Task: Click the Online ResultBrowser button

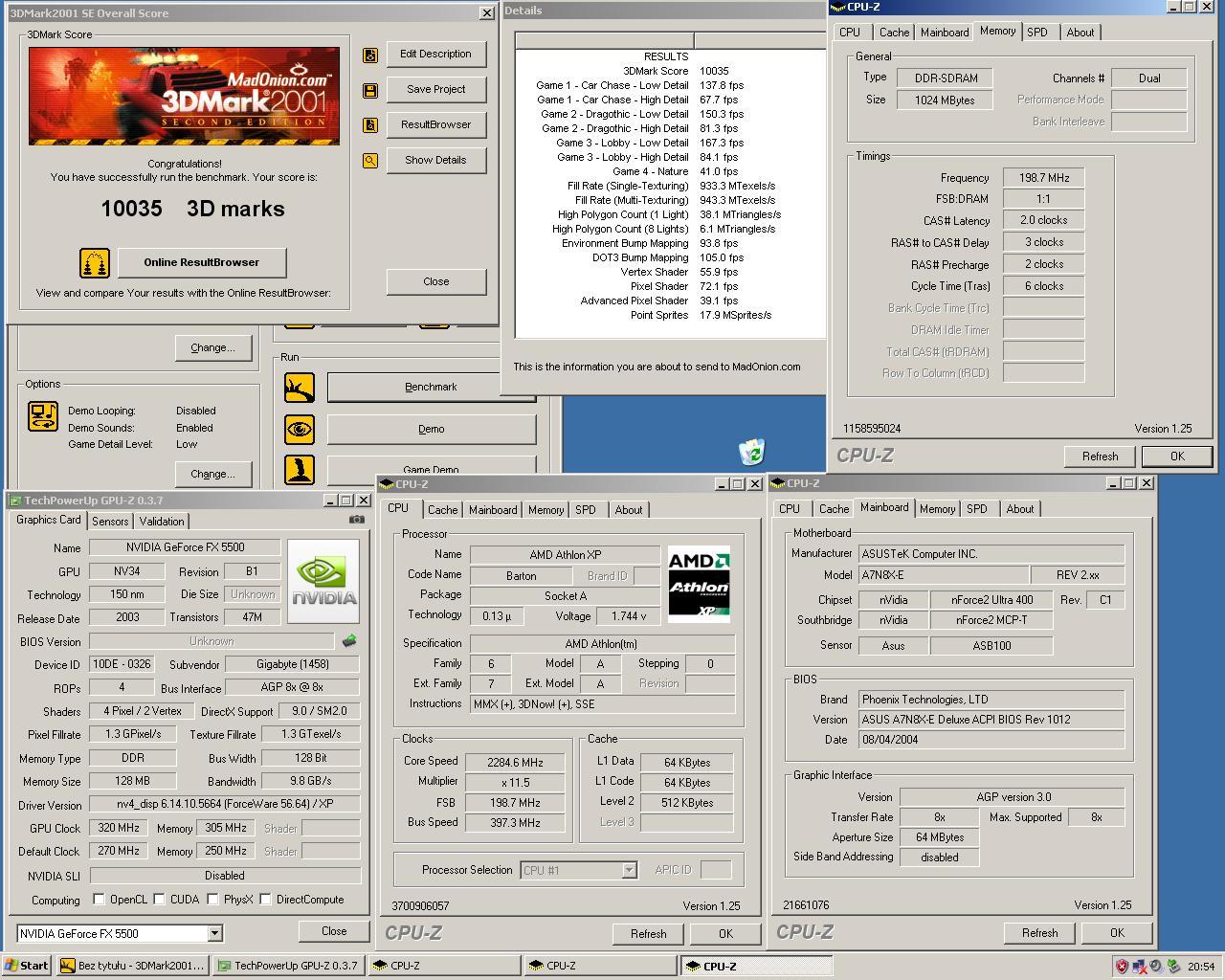Action: 202,262
